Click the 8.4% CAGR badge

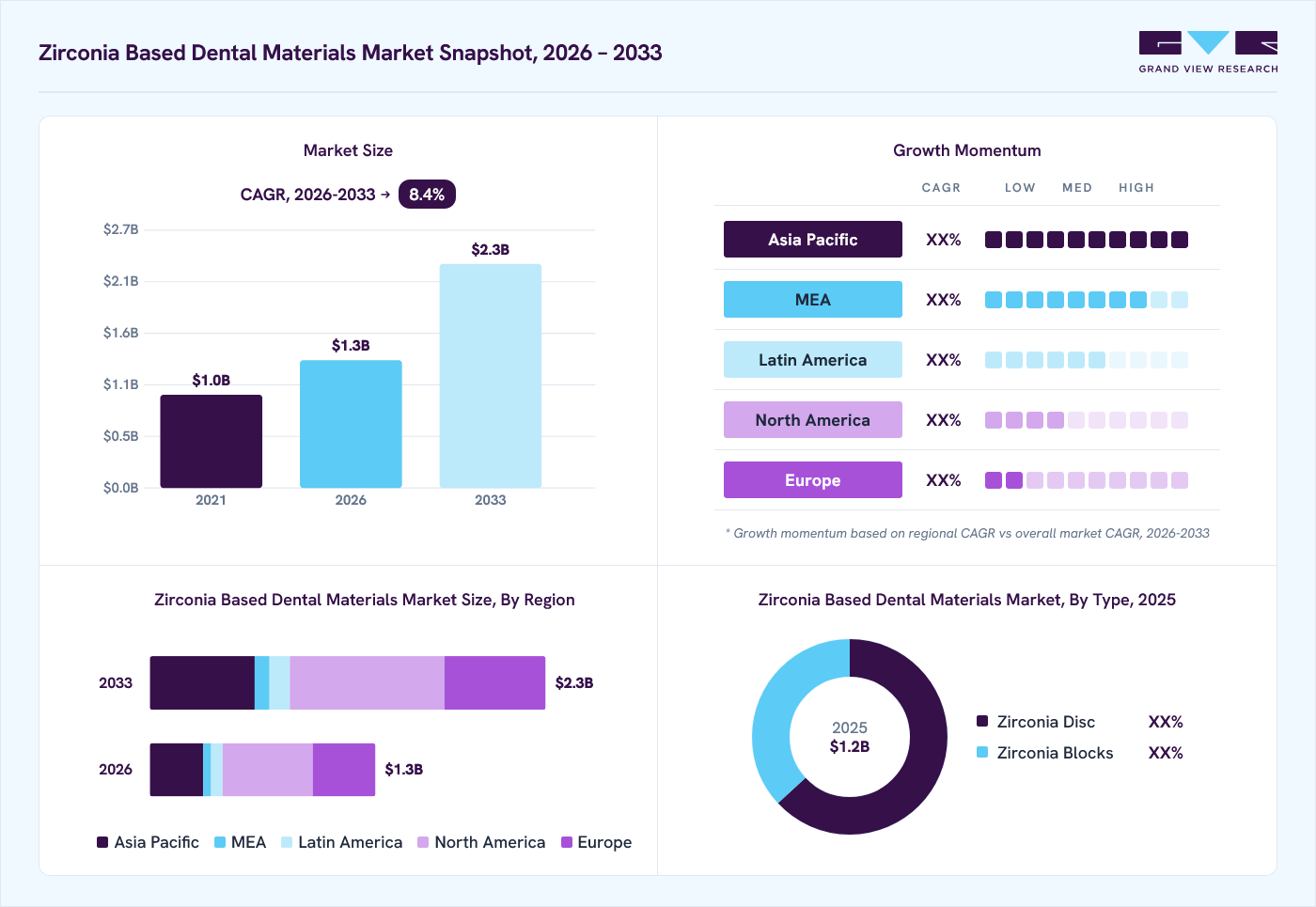click(427, 195)
